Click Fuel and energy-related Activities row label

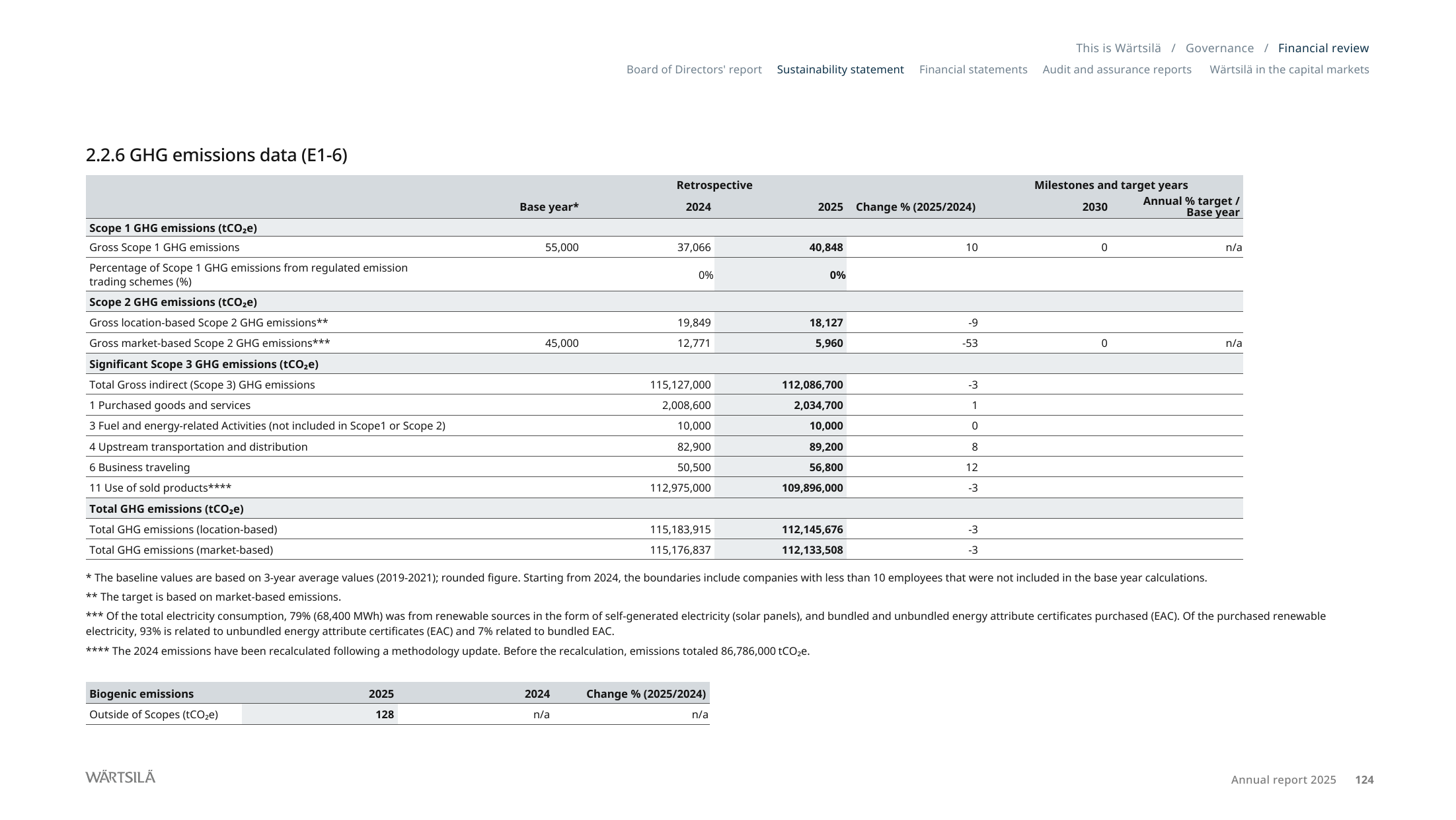pos(267,426)
